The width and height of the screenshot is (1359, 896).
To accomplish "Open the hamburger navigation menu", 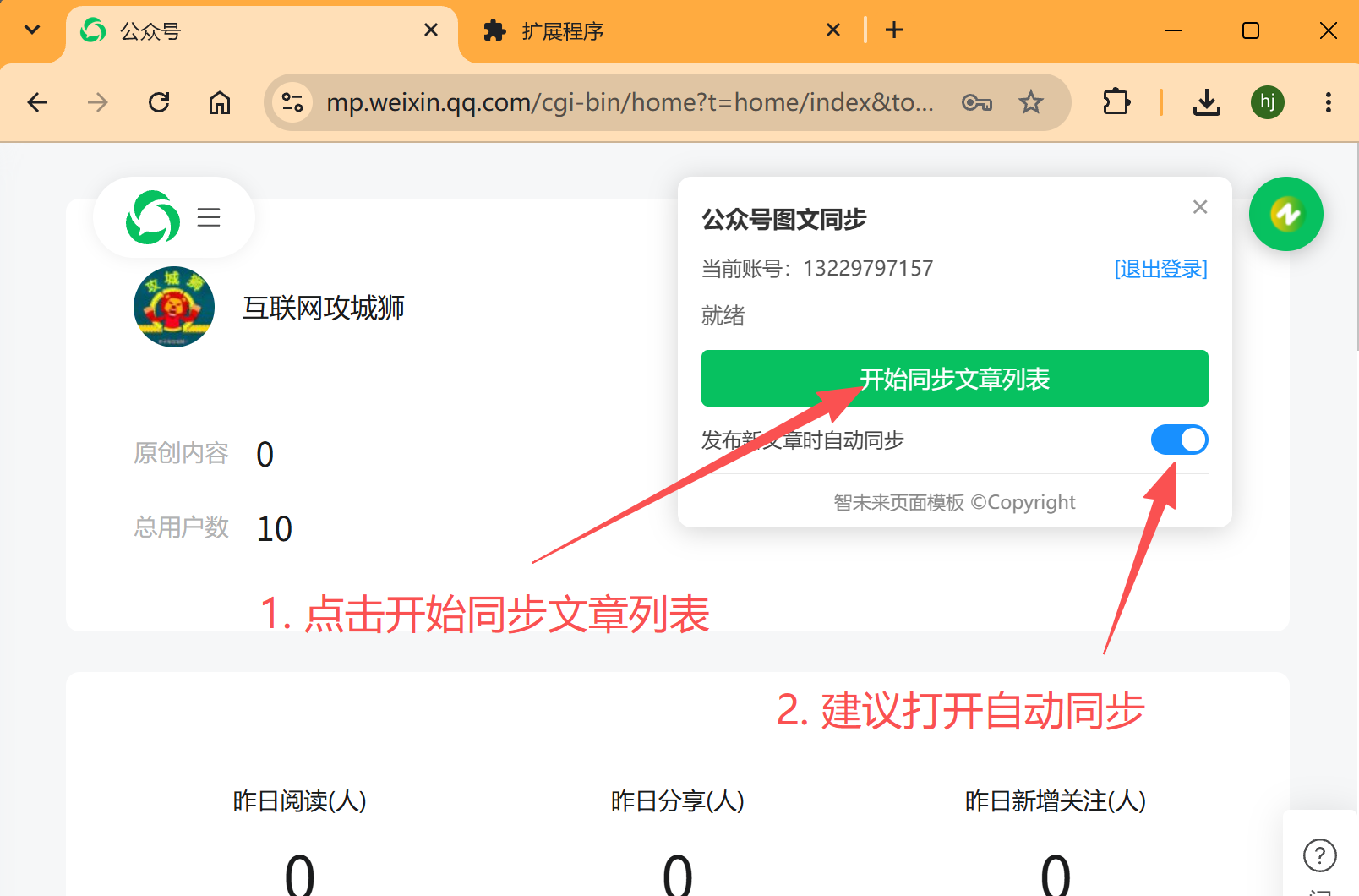I will click(209, 217).
